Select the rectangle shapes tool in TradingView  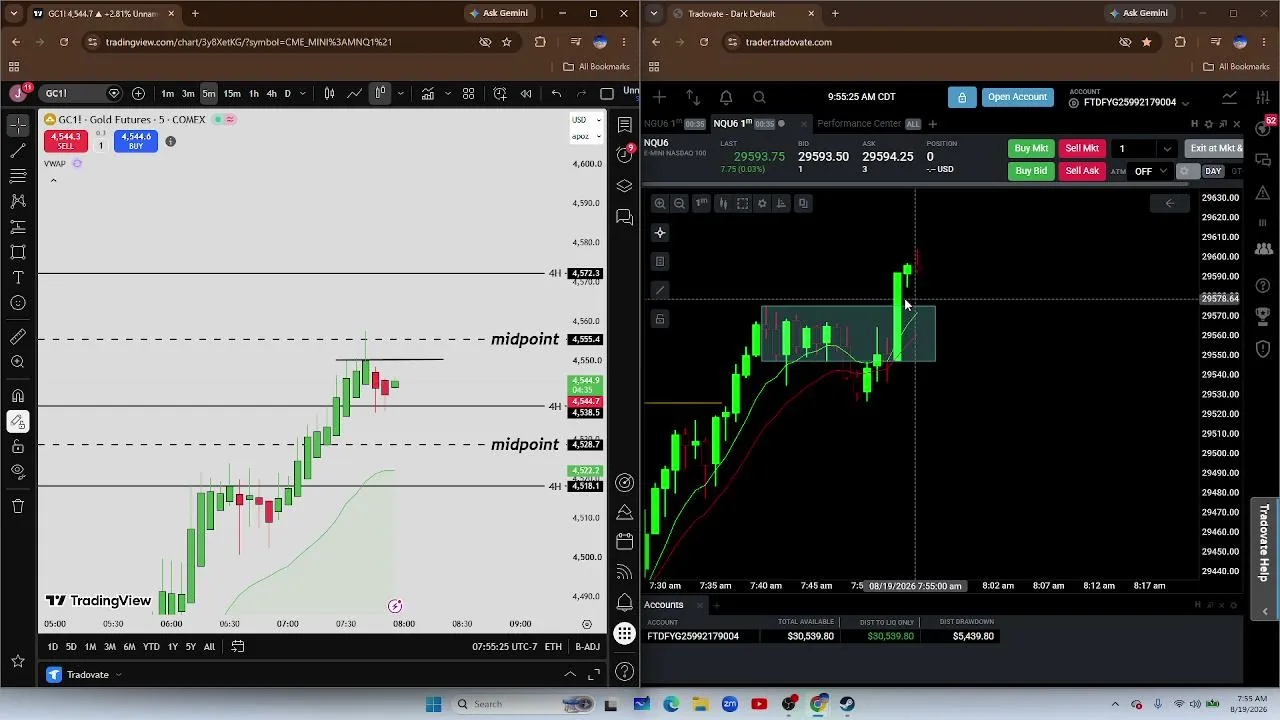(x=18, y=252)
